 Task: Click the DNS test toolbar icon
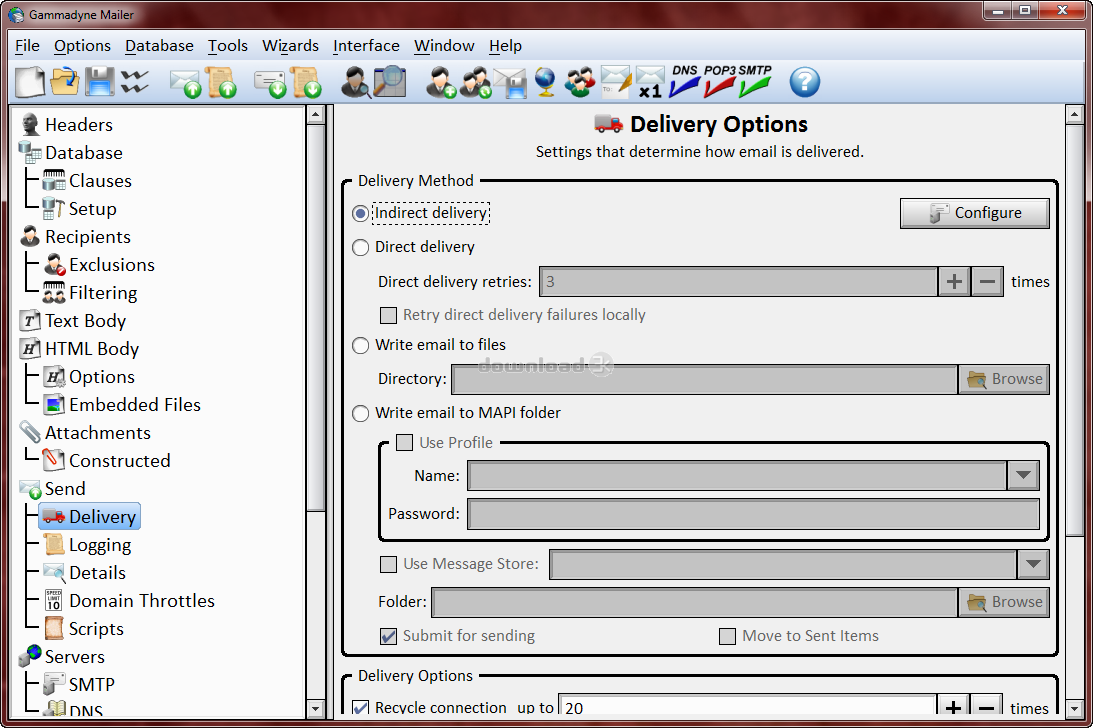coord(685,82)
